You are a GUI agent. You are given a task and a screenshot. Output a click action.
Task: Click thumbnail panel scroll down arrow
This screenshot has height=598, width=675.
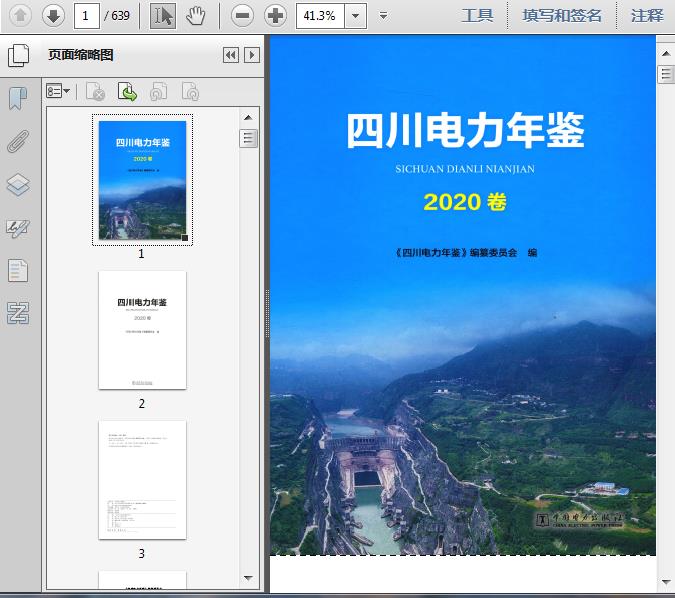248,578
